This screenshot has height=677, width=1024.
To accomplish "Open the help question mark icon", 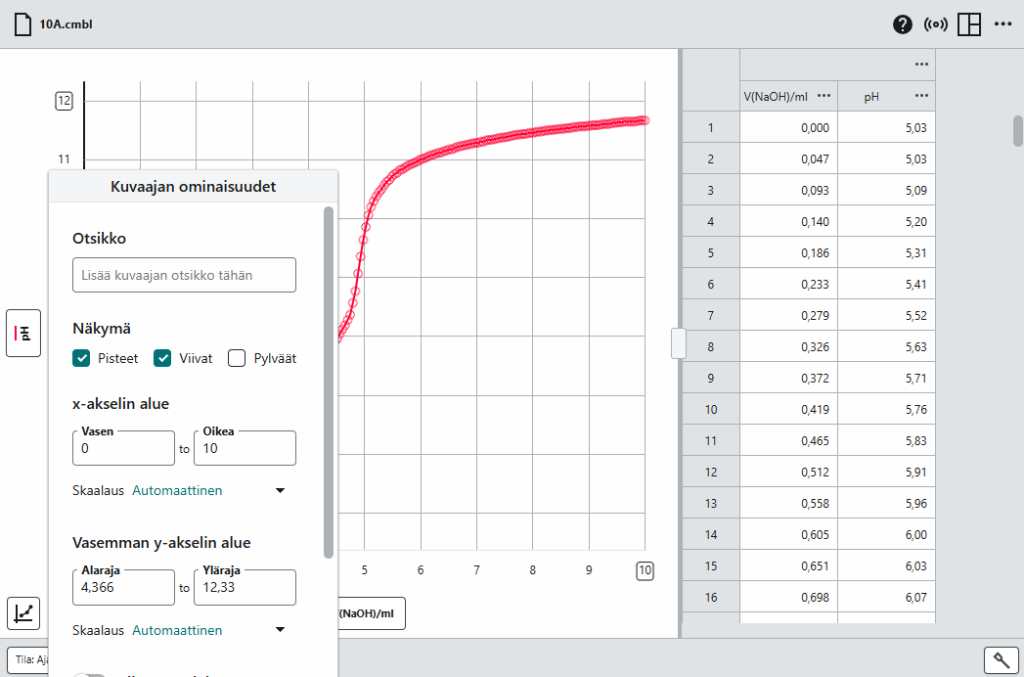I will (x=902, y=24).
